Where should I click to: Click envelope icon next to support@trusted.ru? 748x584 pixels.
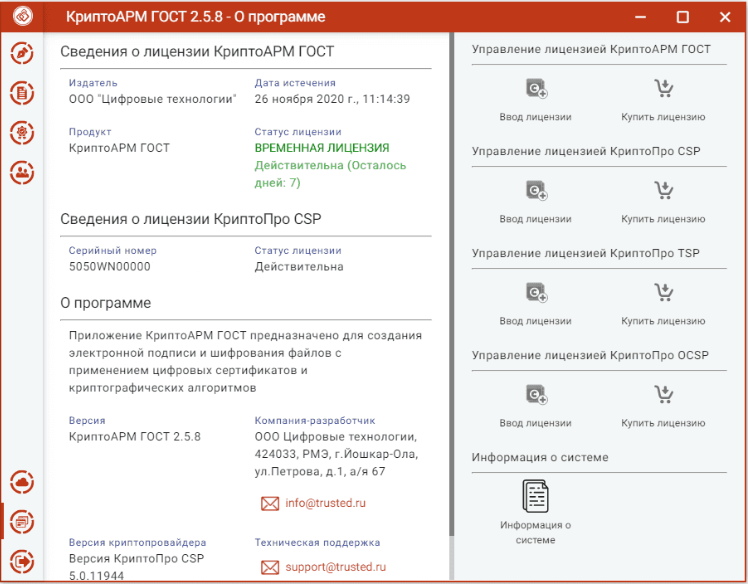click(270, 568)
